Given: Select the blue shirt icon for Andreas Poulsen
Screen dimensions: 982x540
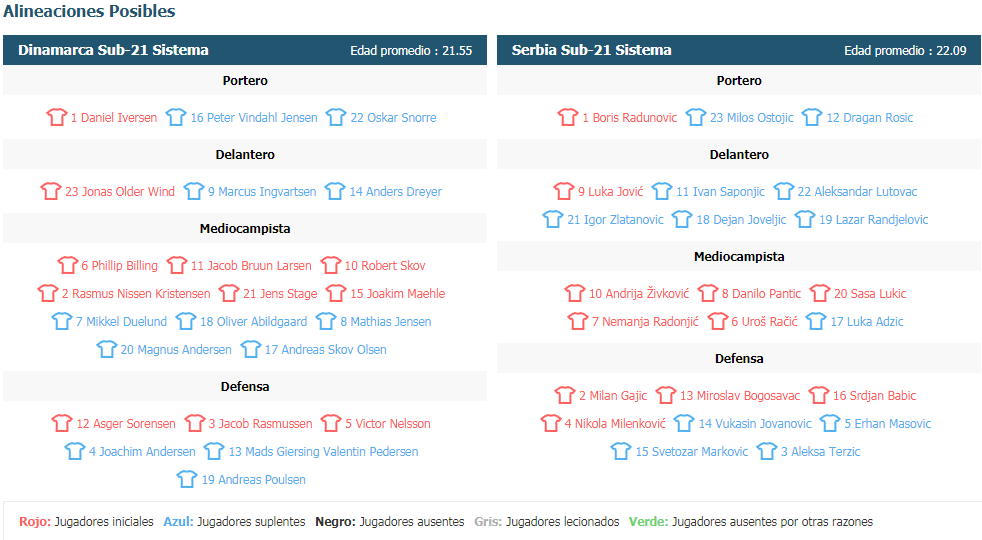Looking at the screenshot, I should (187, 479).
